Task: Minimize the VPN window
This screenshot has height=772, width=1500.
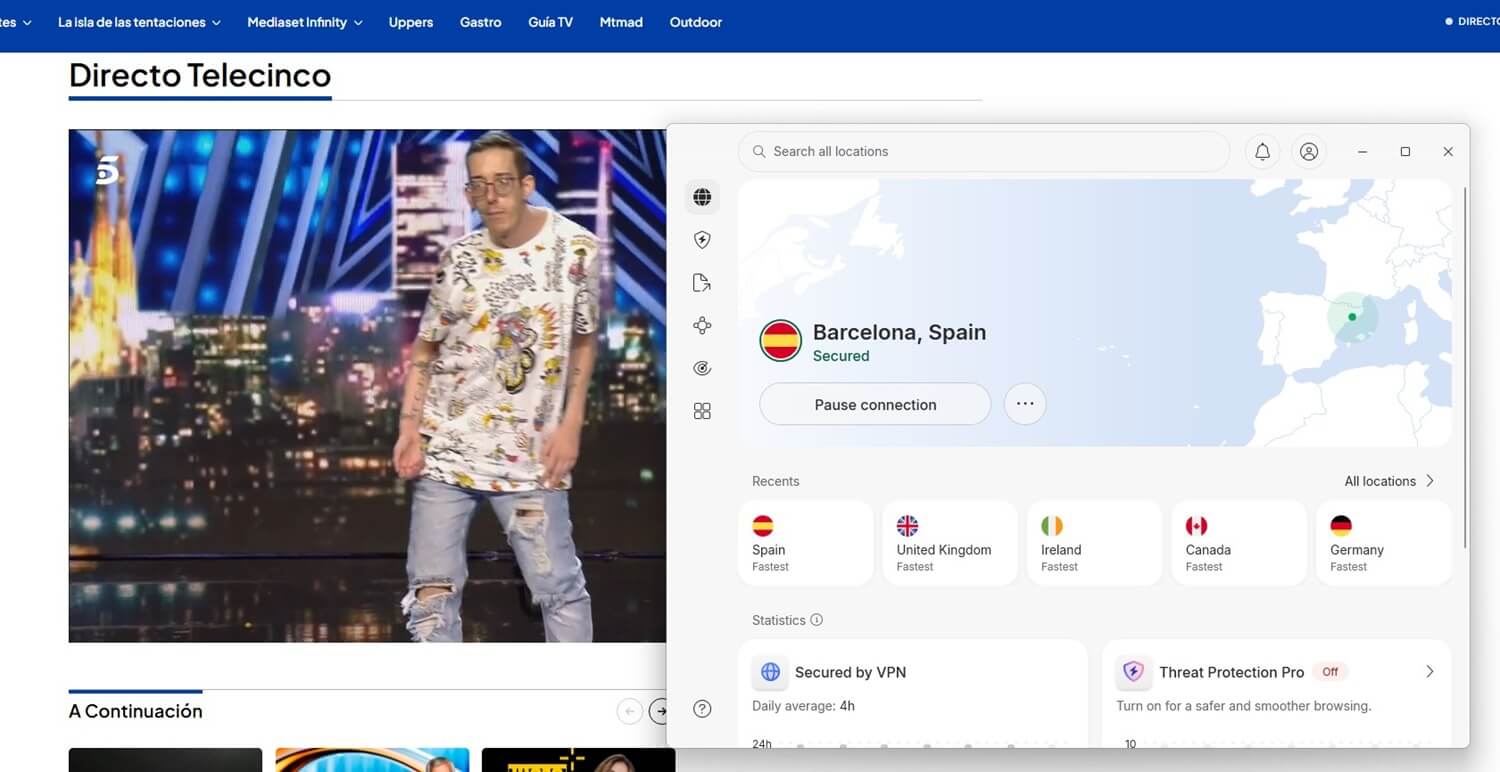Action: [x=1362, y=152]
